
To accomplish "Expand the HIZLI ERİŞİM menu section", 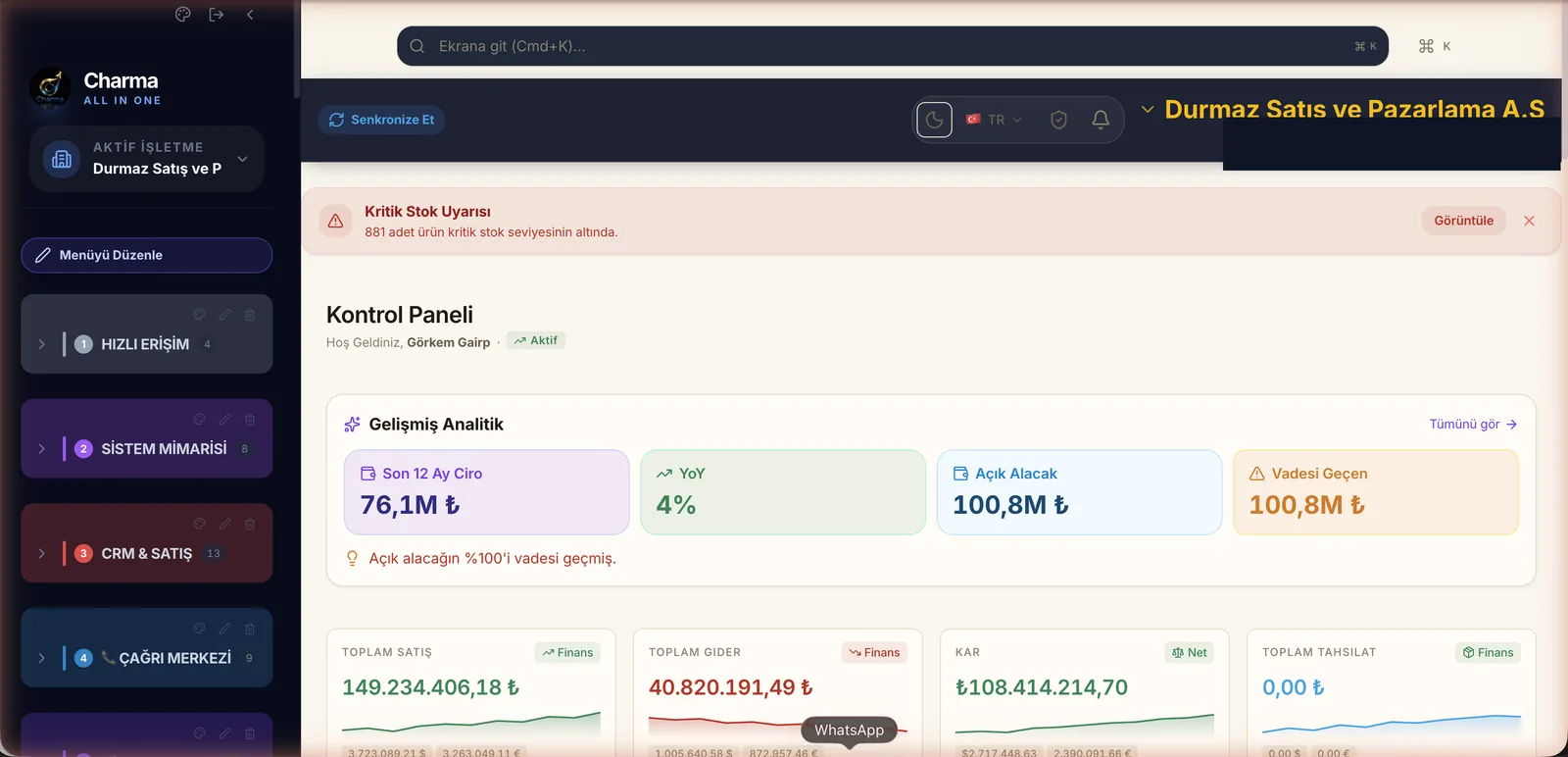I will (x=41, y=344).
